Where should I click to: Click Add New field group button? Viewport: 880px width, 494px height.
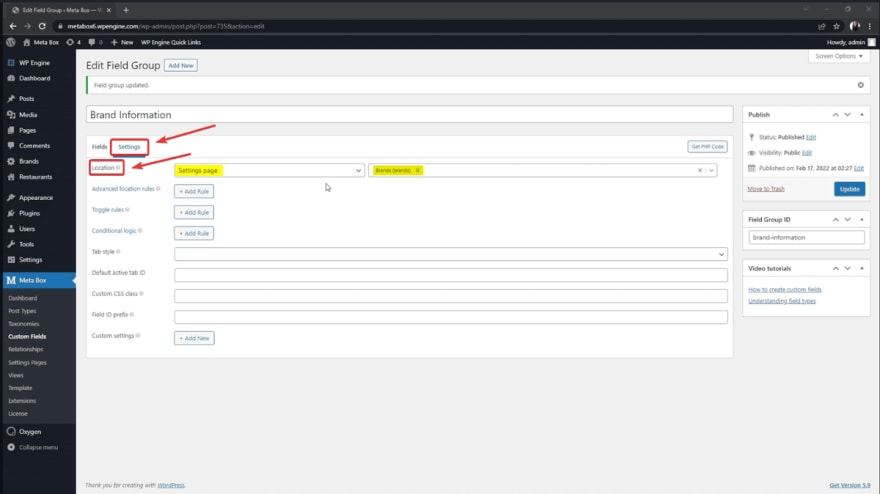point(181,65)
